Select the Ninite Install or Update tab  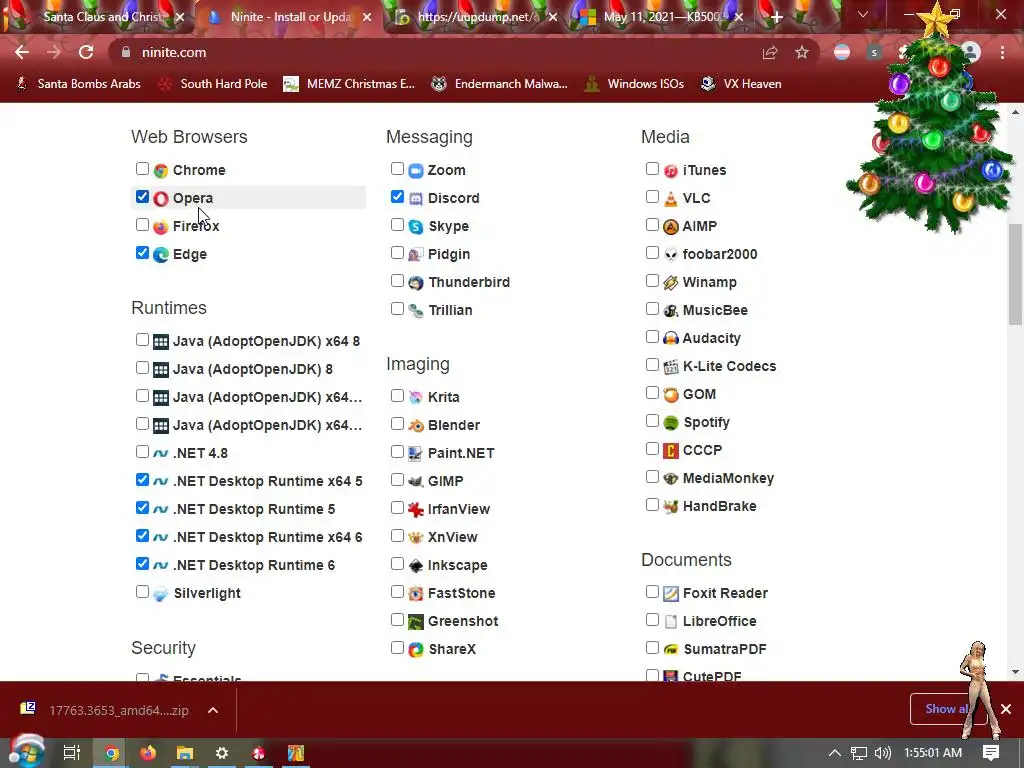(287, 17)
